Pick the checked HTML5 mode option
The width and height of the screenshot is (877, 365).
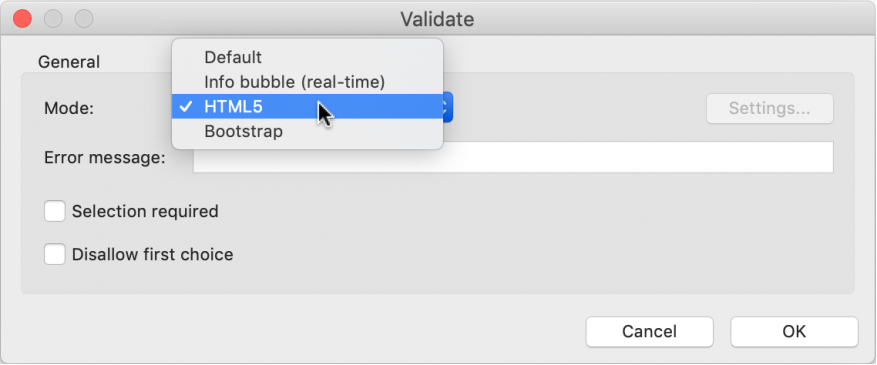click(307, 107)
